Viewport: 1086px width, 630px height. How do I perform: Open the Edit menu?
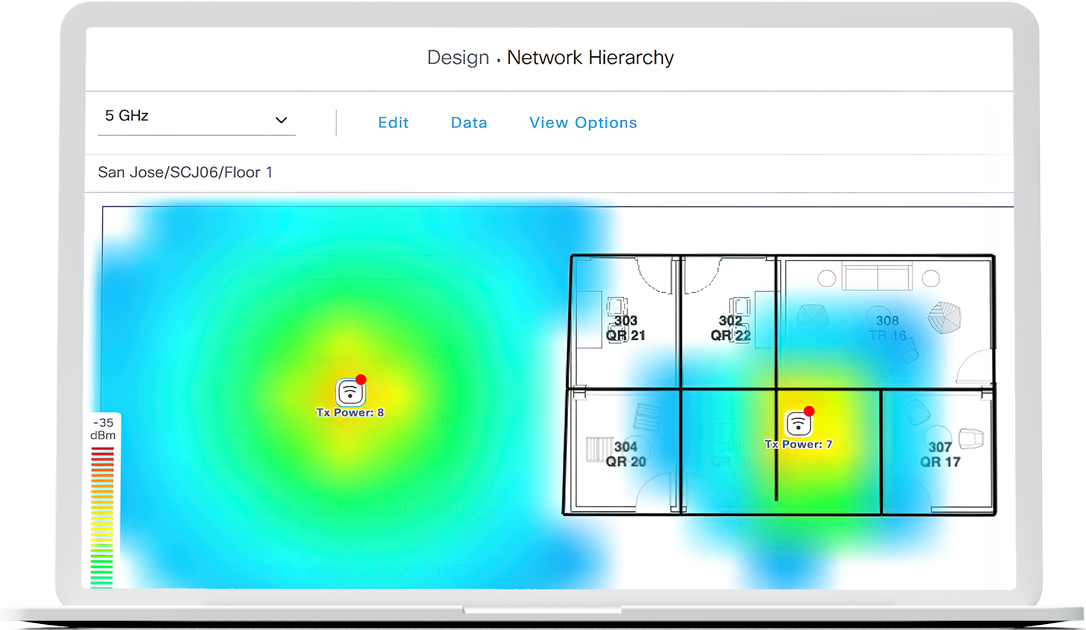pyautogui.click(x=393, y=123)
